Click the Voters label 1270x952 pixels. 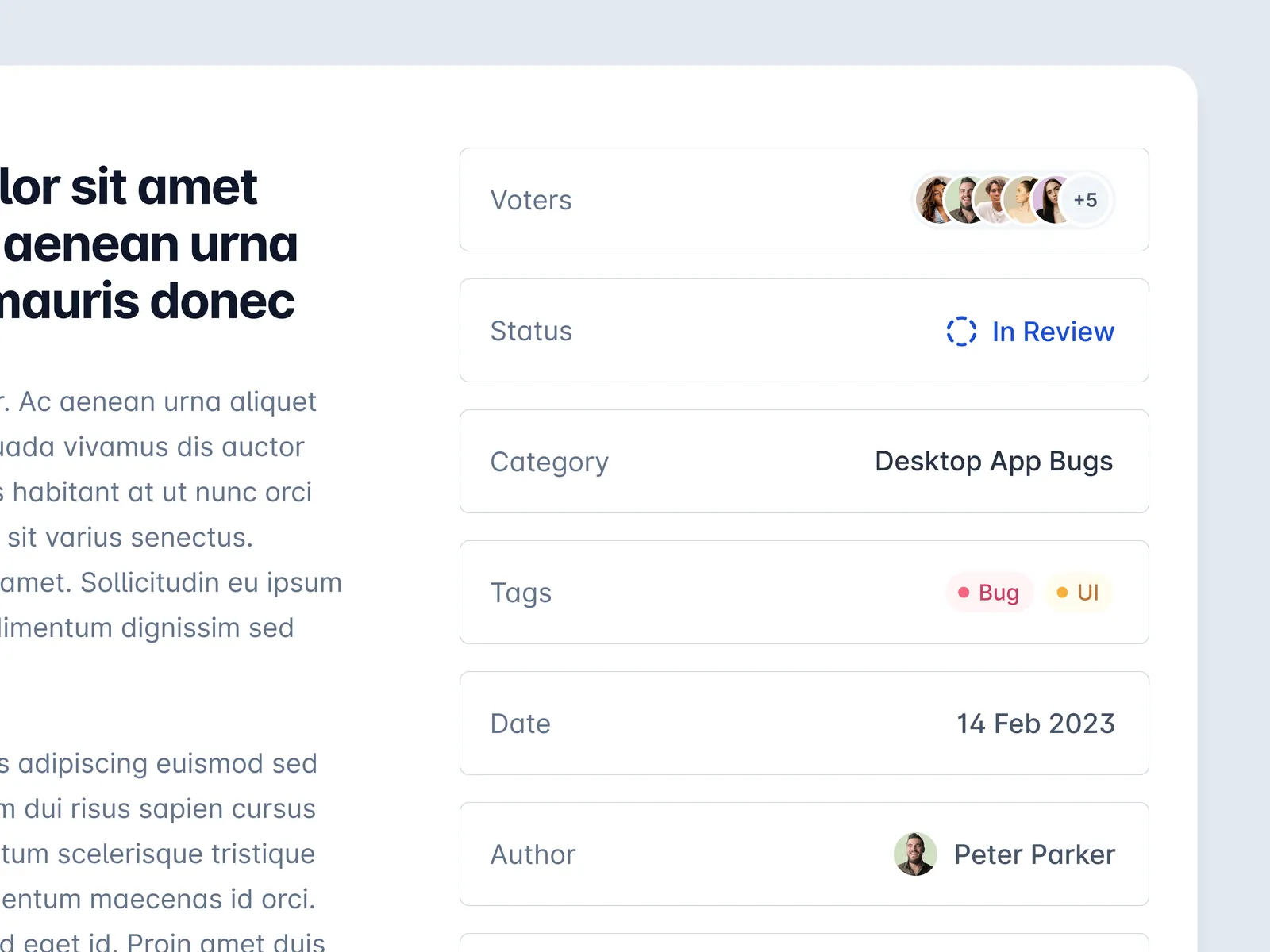click(531, 200)
